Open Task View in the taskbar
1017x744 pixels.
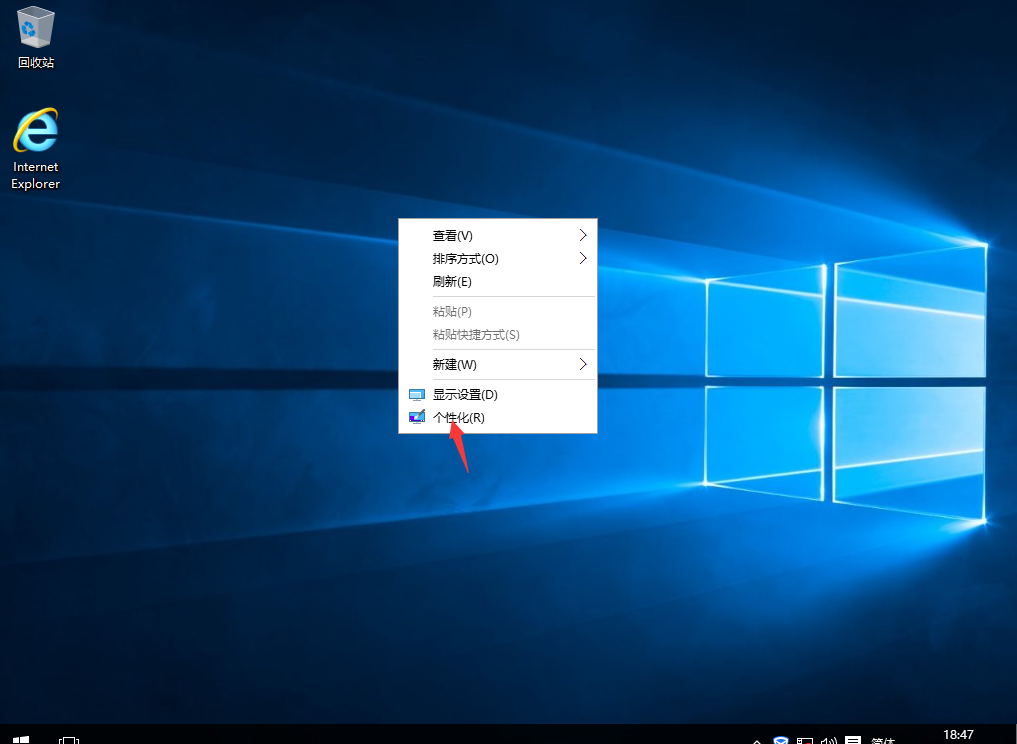pyautogui.click(x=69, y=739)
